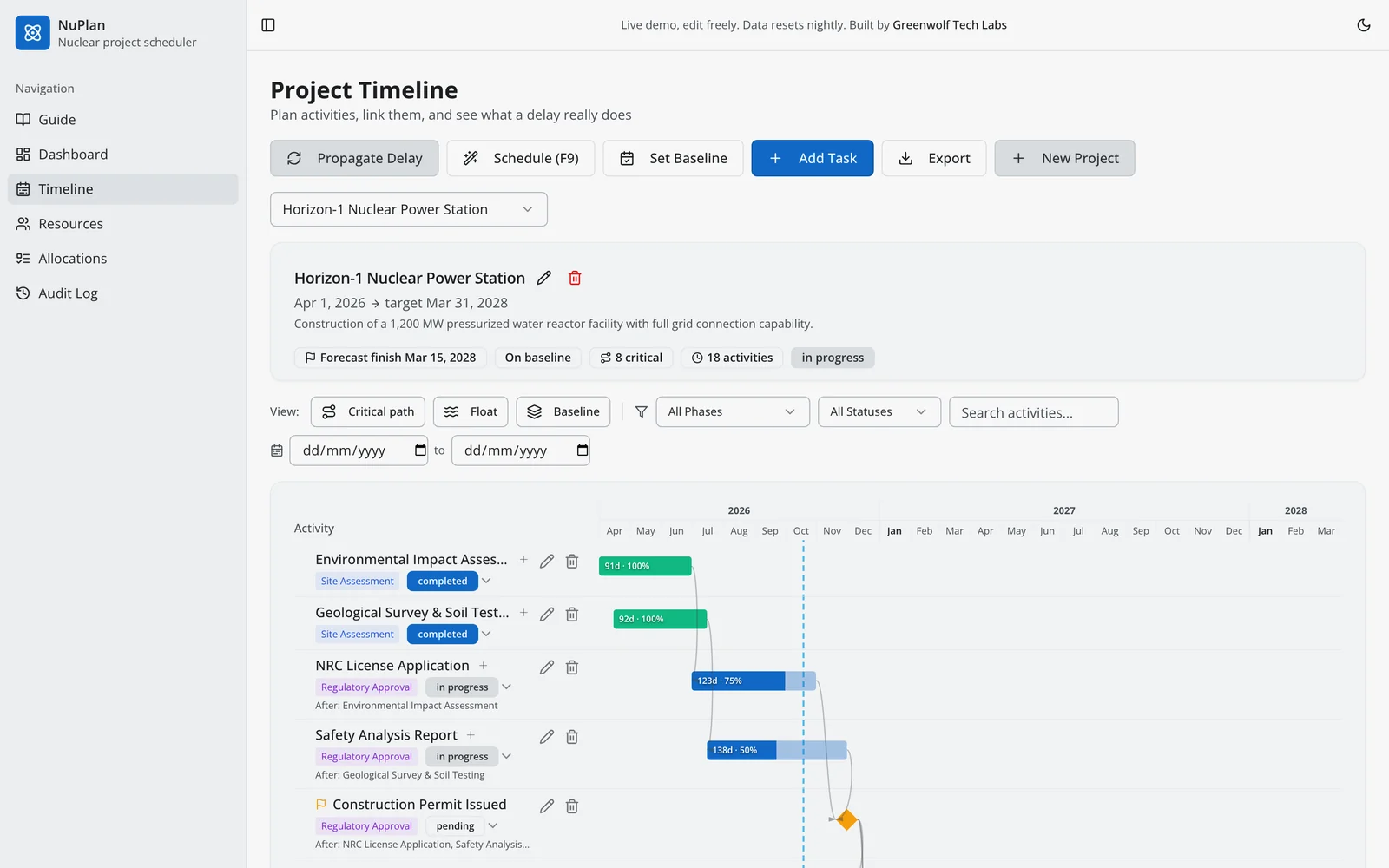Delete Safety Analysis Report activity
The width and height of the screenshot is (1389, 868).
[x=572, y=737]
